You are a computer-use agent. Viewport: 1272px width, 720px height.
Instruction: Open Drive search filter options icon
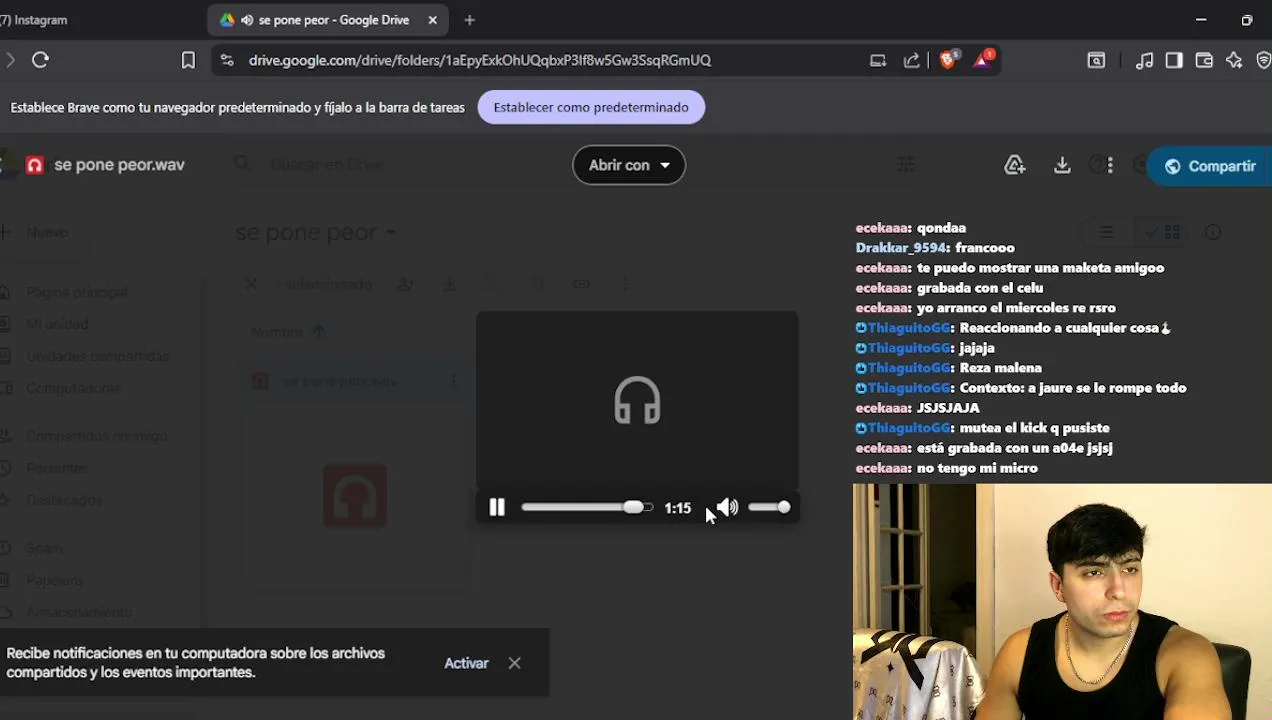point(905,164)
